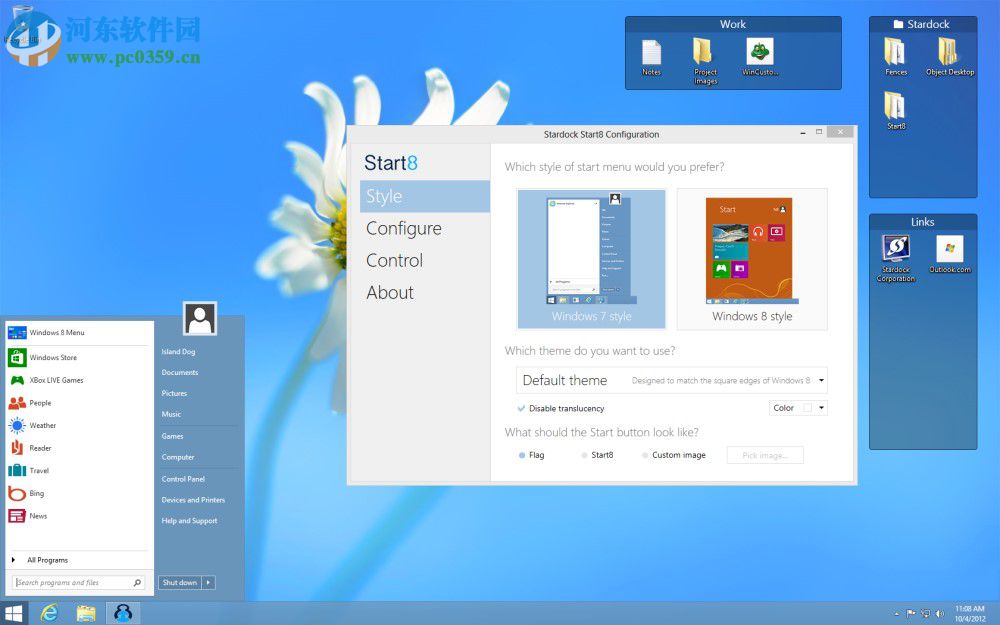Open the About section in Start8
The height and width of the screenshot is (625, 1000).
(390, 292)
